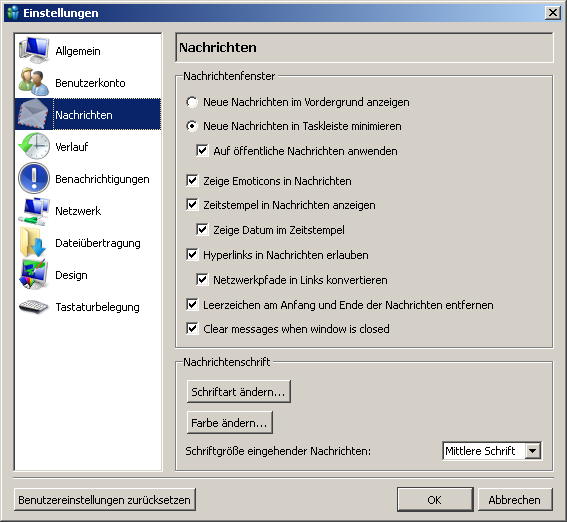Viewport: 567px width, 522px height.
Task: Disable Clear messages when window is closed
Action: pyautogui.click(x=192, y=329)
